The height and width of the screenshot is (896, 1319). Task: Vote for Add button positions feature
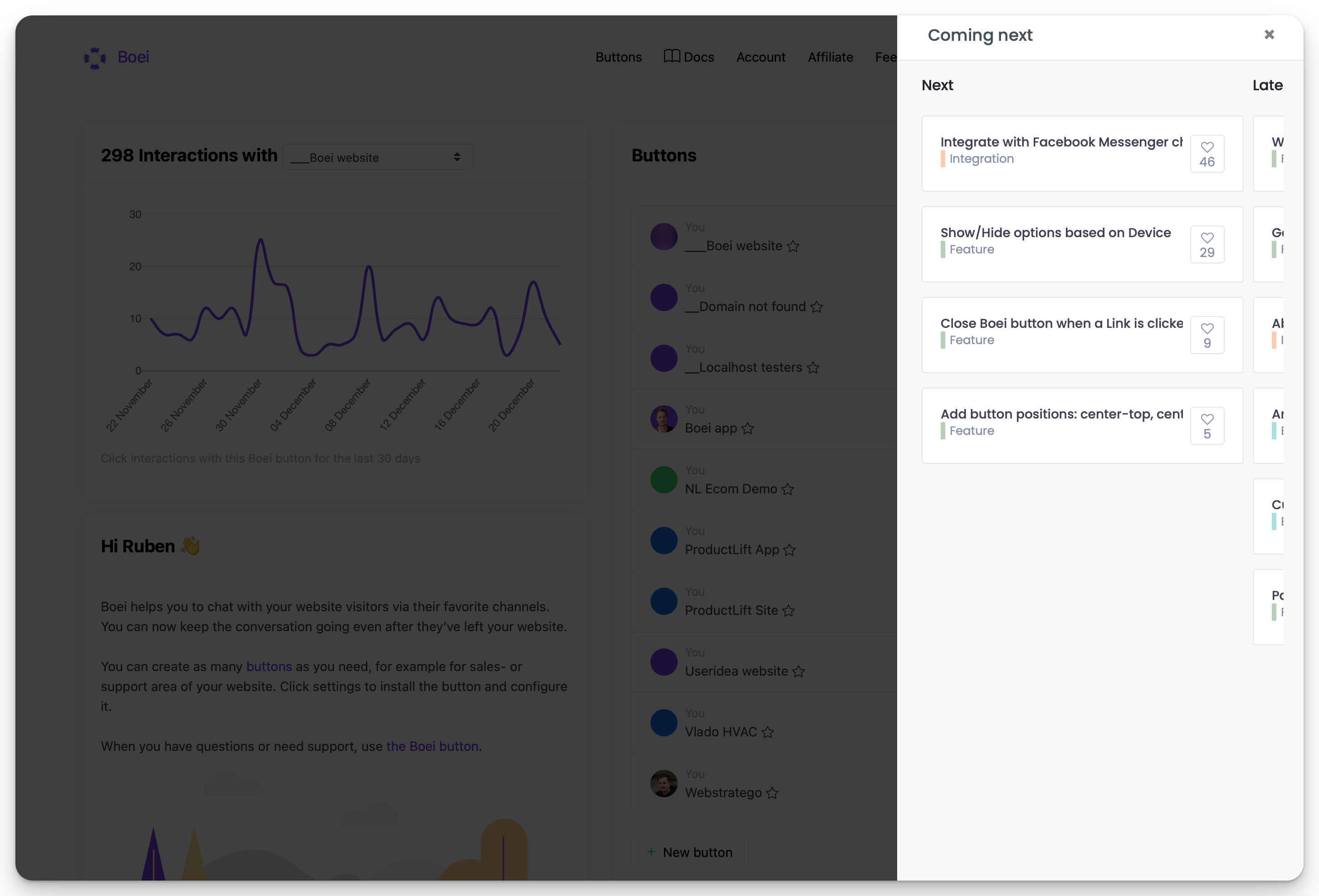point(1207,426)
